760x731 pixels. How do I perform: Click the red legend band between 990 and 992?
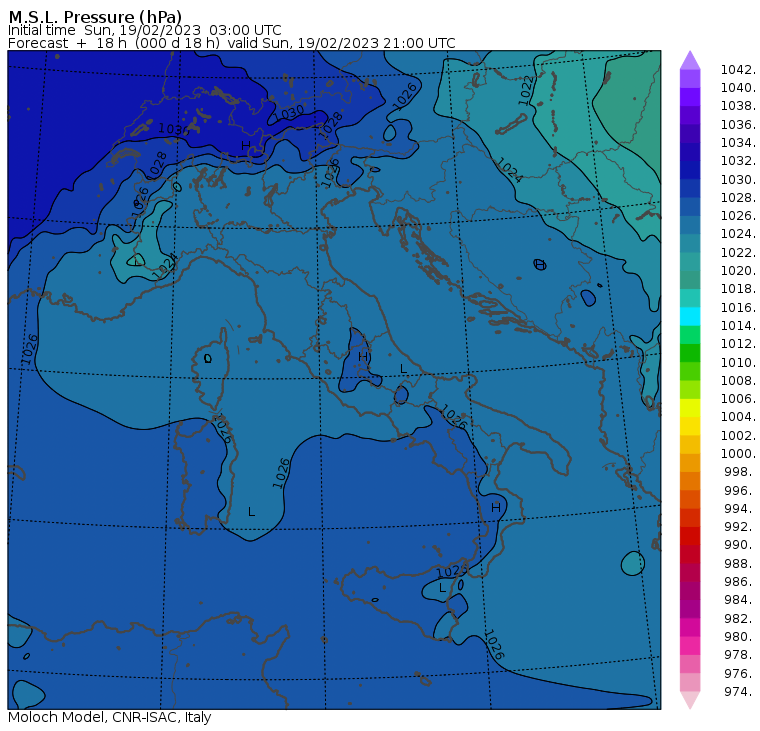pos(690,536)
